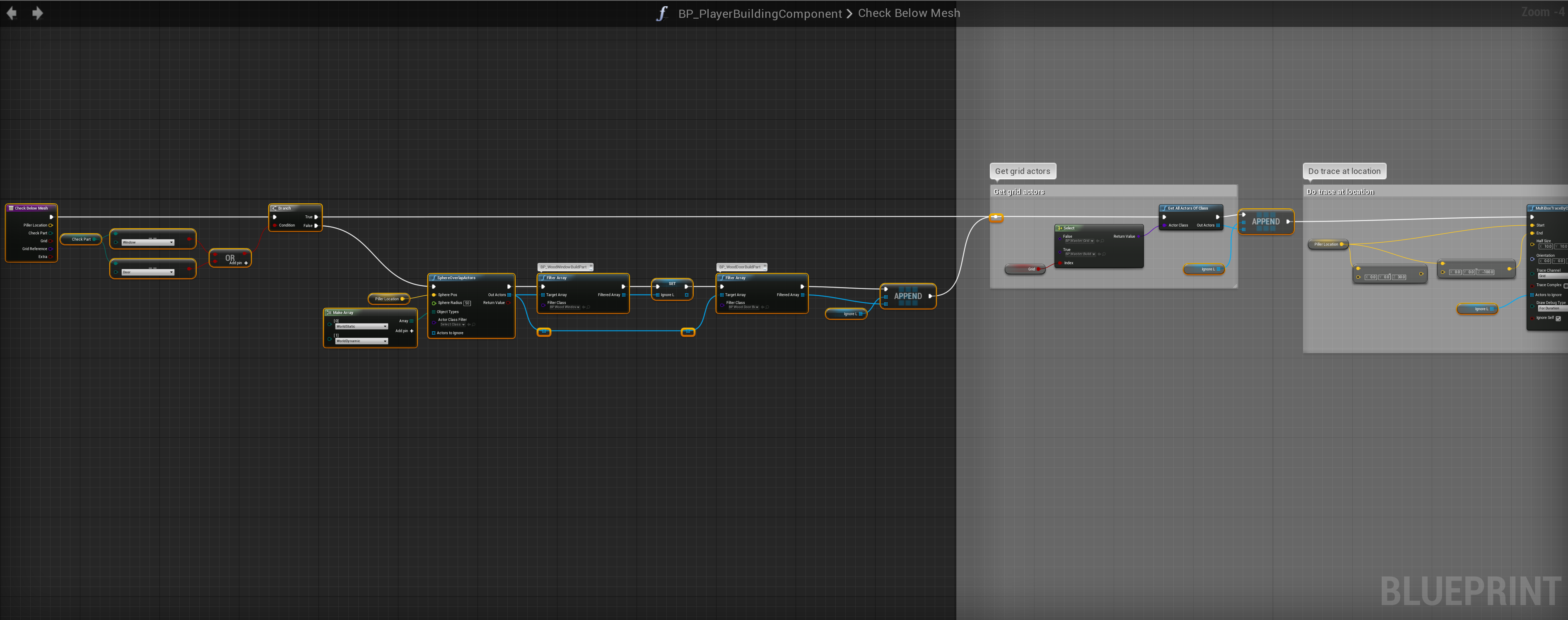Click the browse magnifier beside BP Wood Window class
This screenshot has height=620, width=1568.
[x=589, y=307]
